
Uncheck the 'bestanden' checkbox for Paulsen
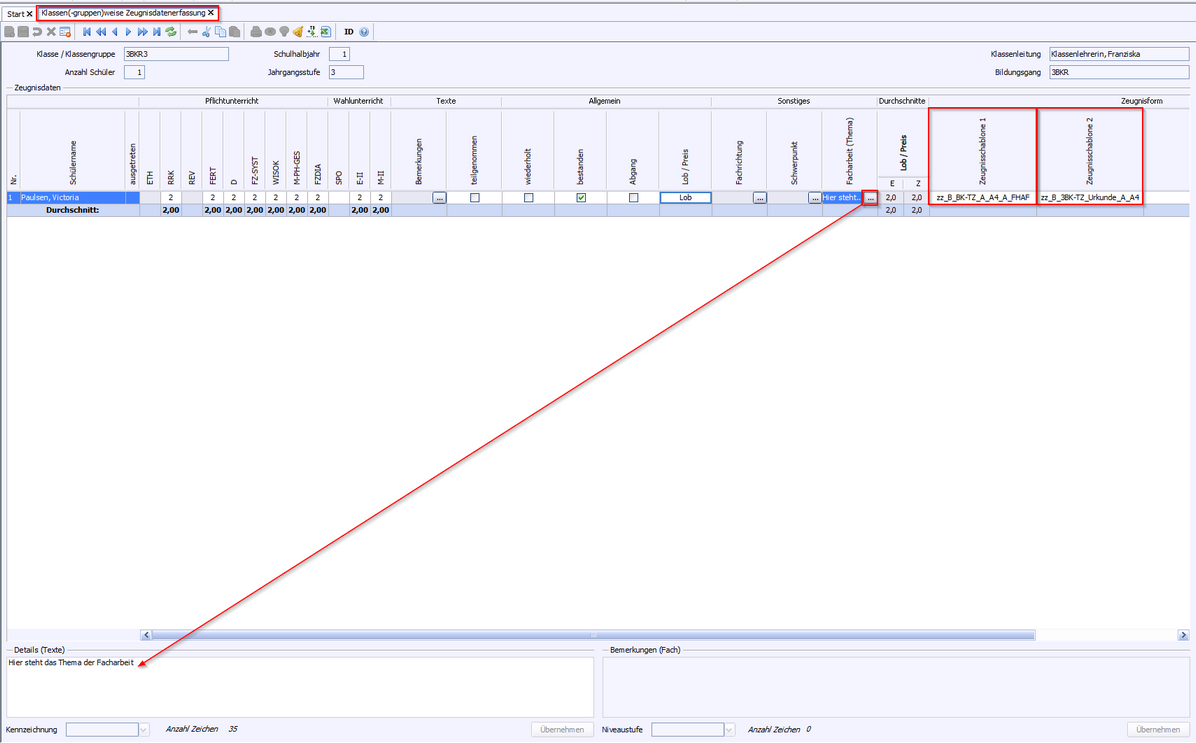(x=581, y=198)
